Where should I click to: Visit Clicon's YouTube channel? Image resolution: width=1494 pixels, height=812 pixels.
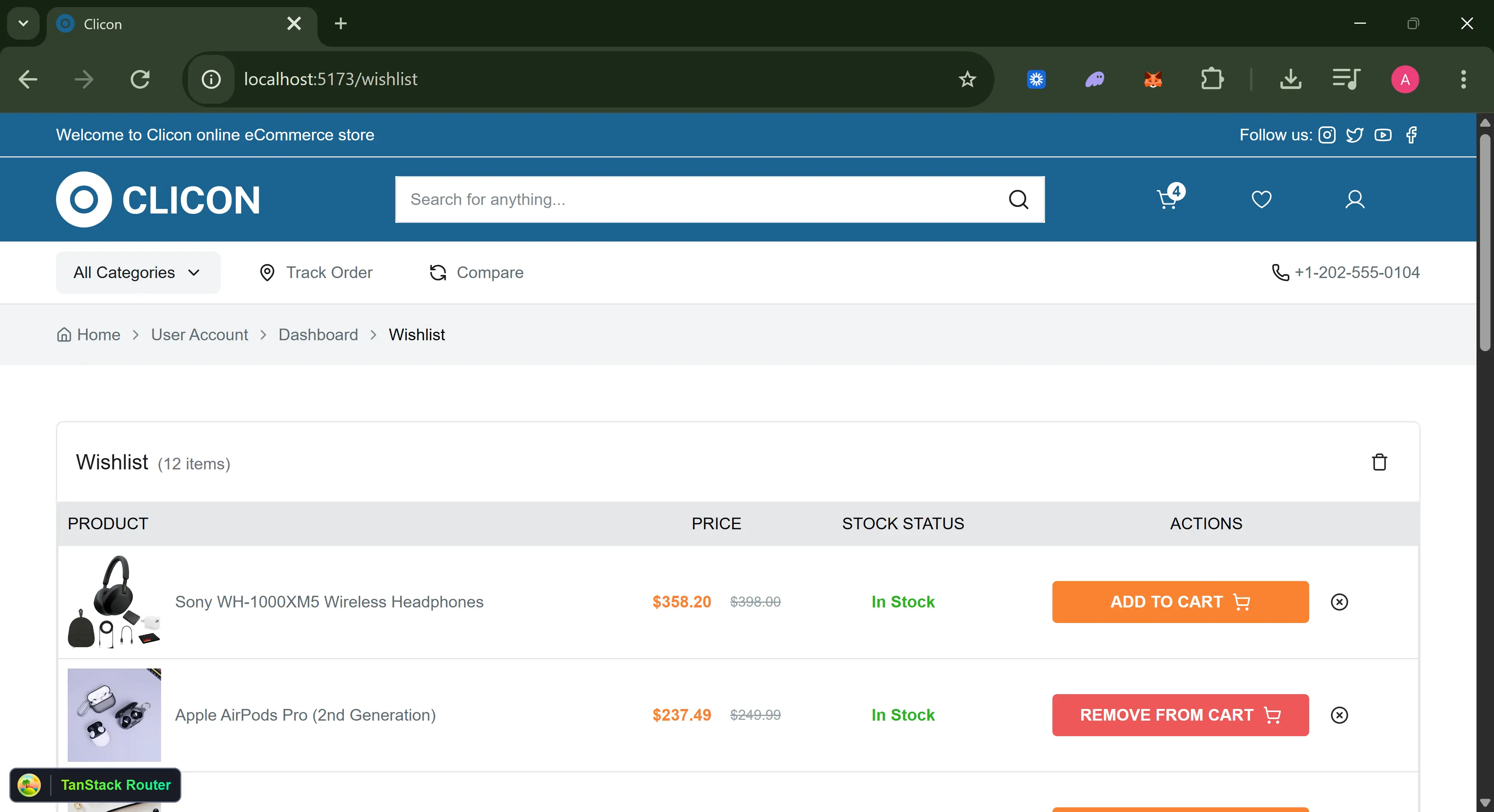click(x=1383, y=135)
